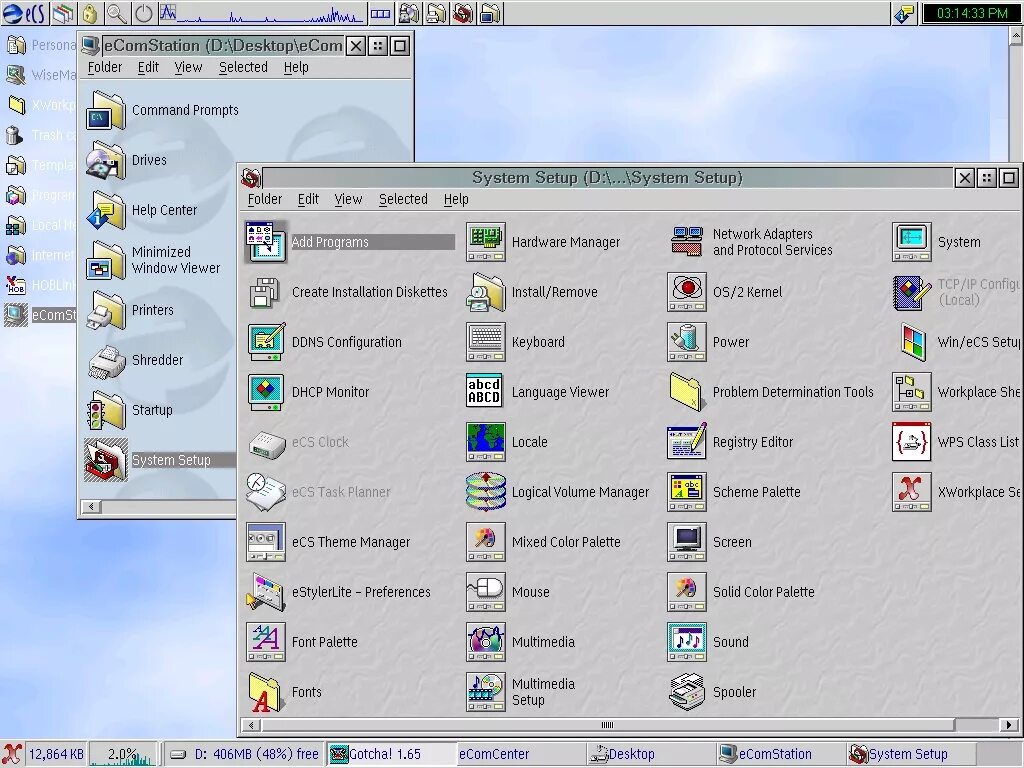
Task: Open Keyboard settings icon
Action: coord(485,342)
